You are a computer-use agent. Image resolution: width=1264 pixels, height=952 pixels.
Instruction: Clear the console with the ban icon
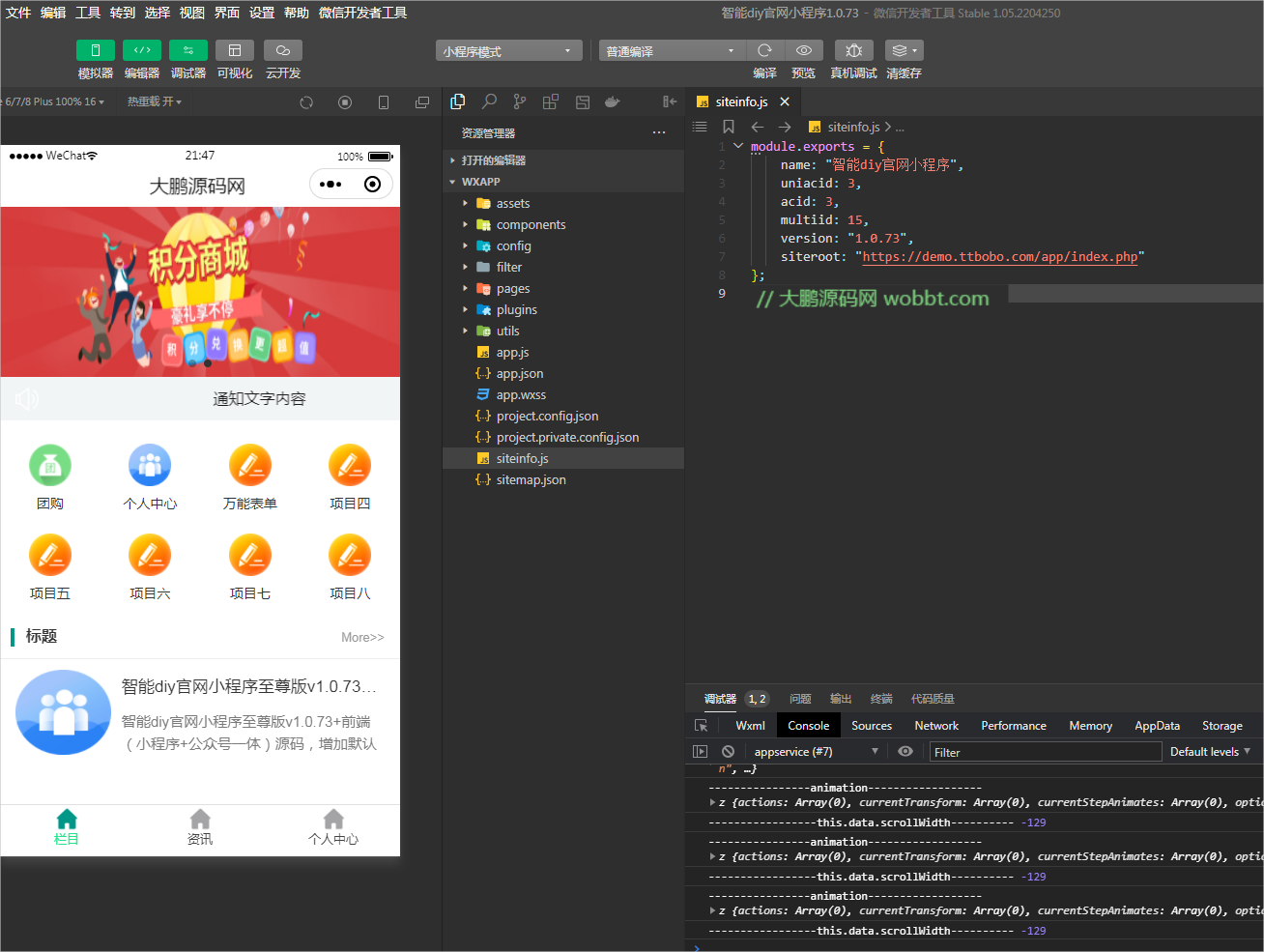click(728, 751)
